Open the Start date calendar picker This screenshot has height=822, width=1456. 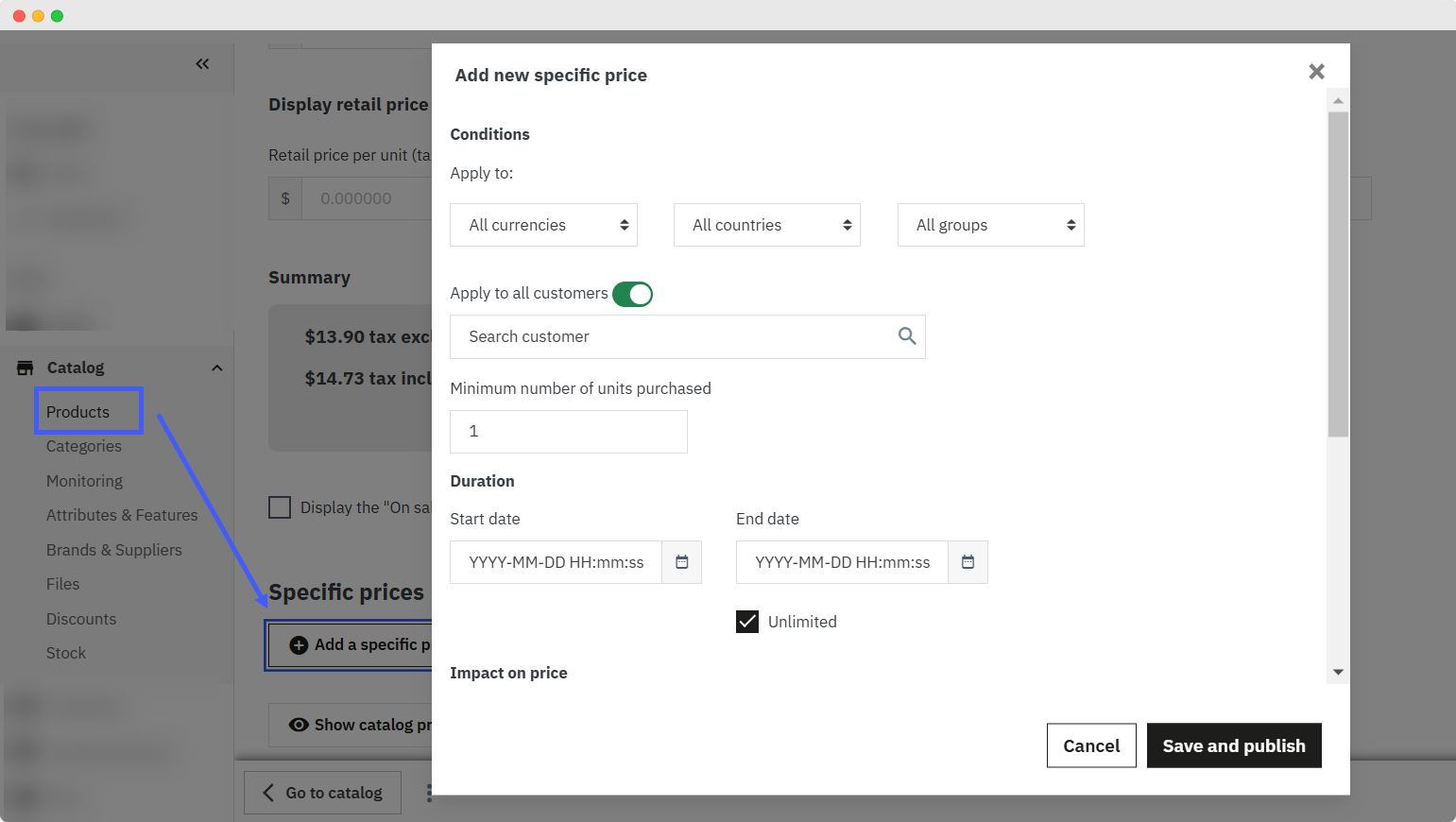(x=681, y=562)
